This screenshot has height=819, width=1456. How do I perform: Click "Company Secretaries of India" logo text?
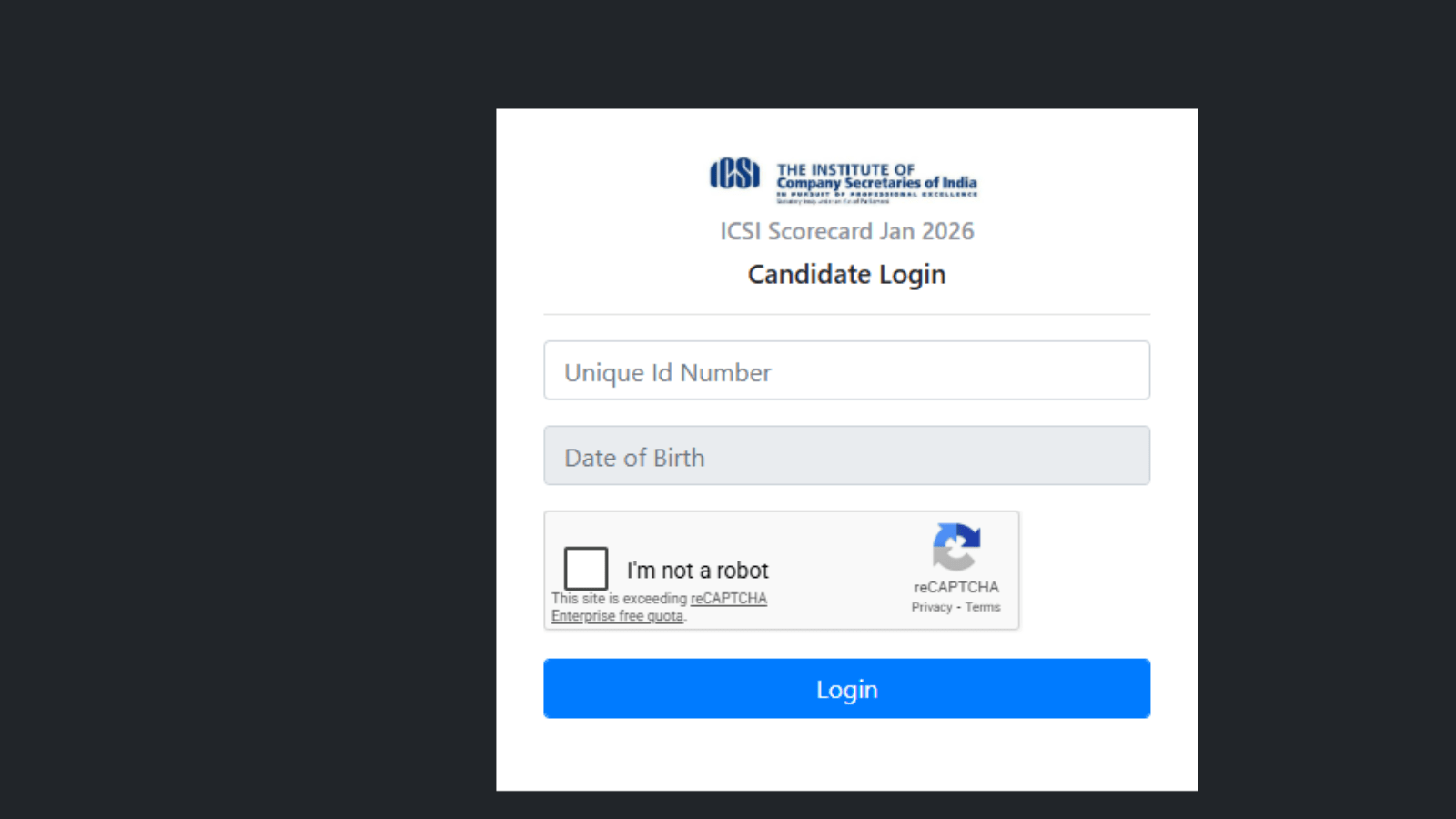[876, 183]
